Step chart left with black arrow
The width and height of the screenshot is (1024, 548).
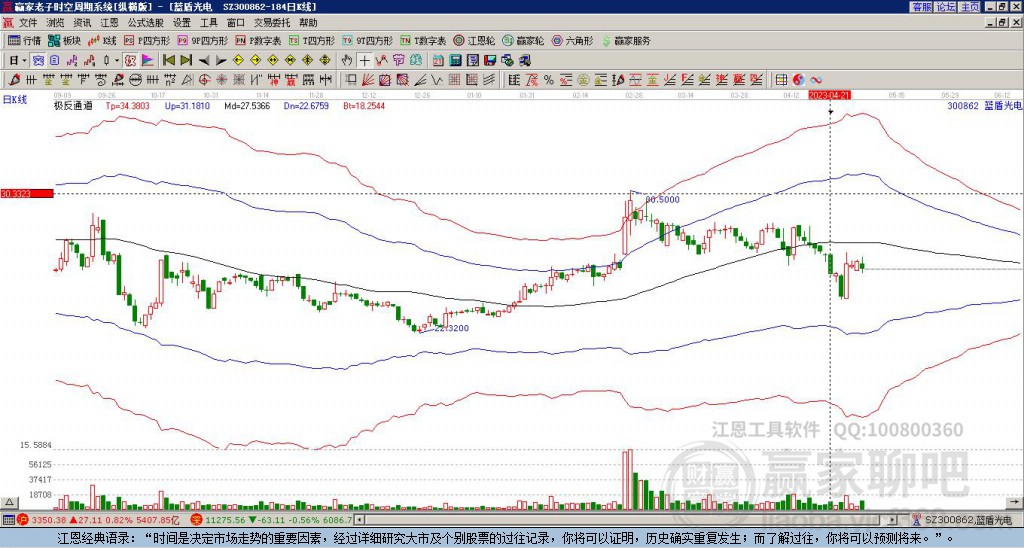tap(204, 61)
